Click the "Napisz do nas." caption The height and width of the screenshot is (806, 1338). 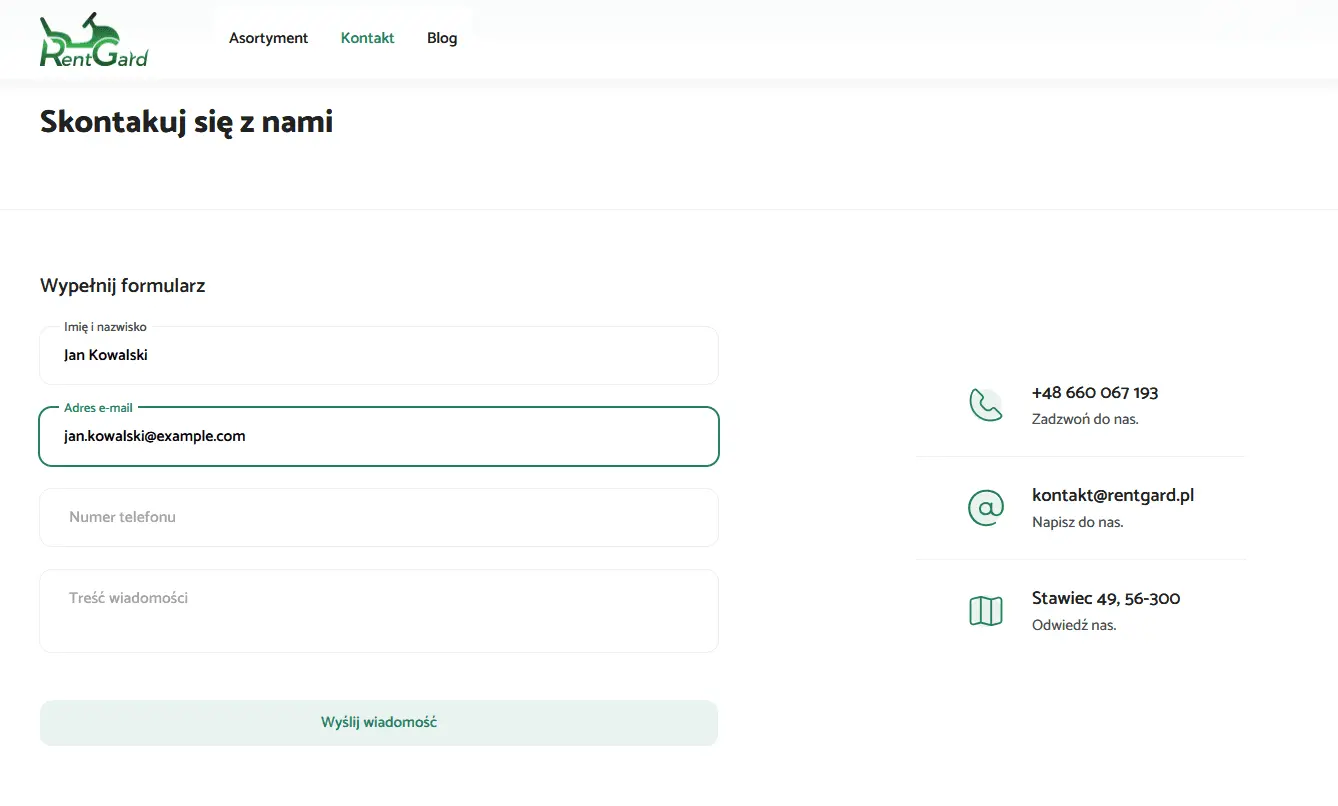click(1077, 522)
